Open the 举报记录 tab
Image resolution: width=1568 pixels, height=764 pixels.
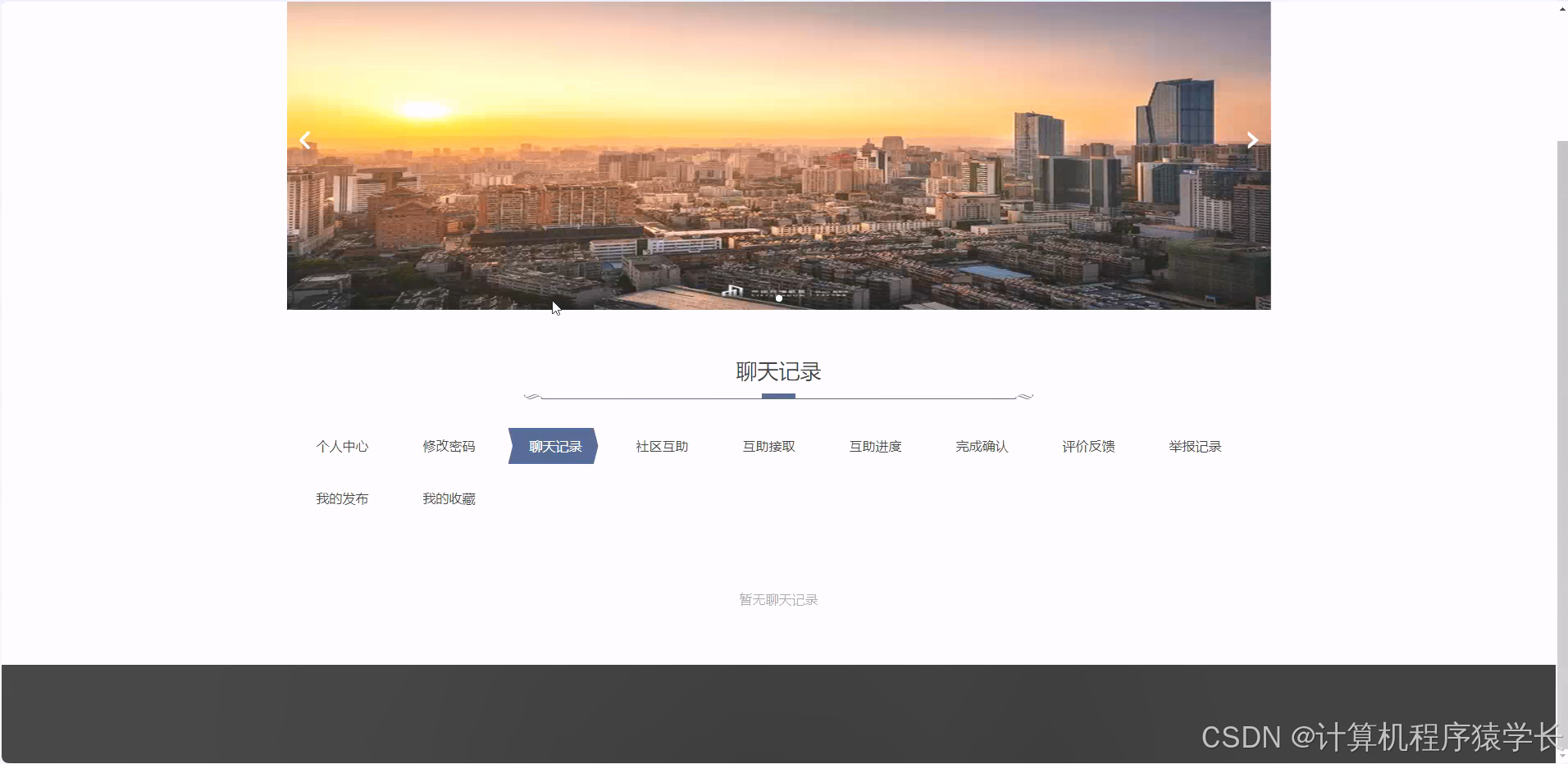point(1195,447)
